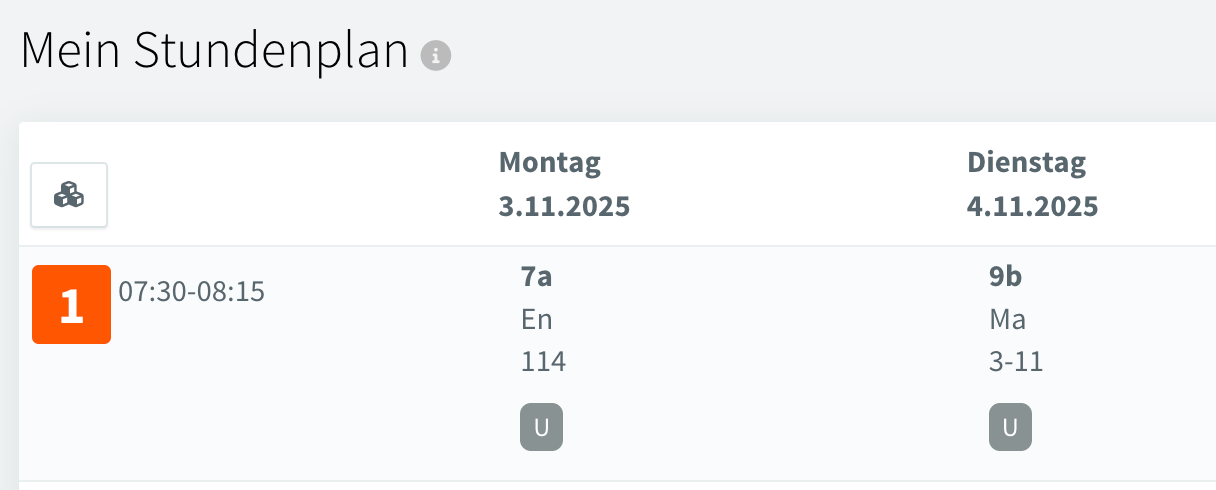This screenshot has height=490, width=1216.
Task: Click the date 4.11.2025
Action: [1032, 207]
